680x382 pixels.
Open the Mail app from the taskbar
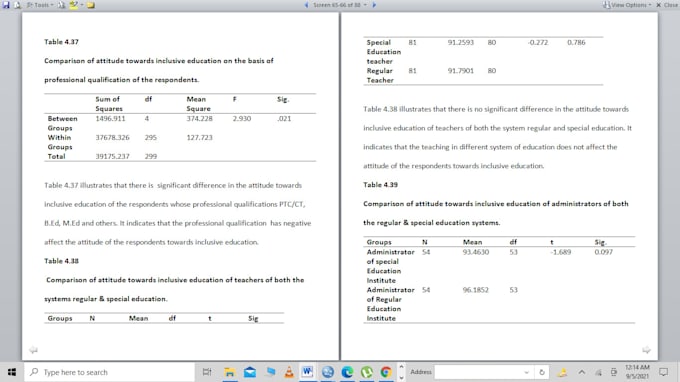250,372
